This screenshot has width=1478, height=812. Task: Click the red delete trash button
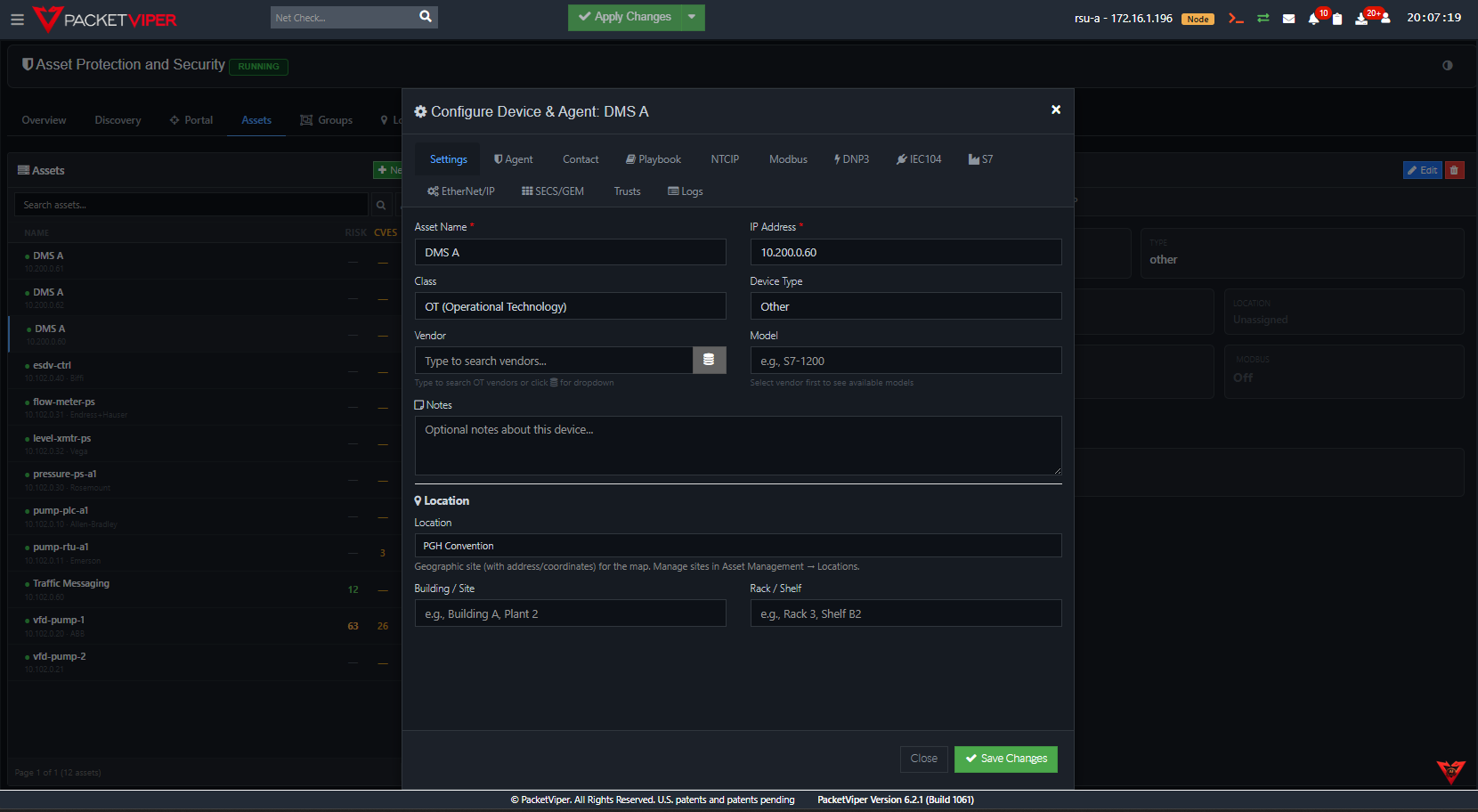tap(1454, 170)
